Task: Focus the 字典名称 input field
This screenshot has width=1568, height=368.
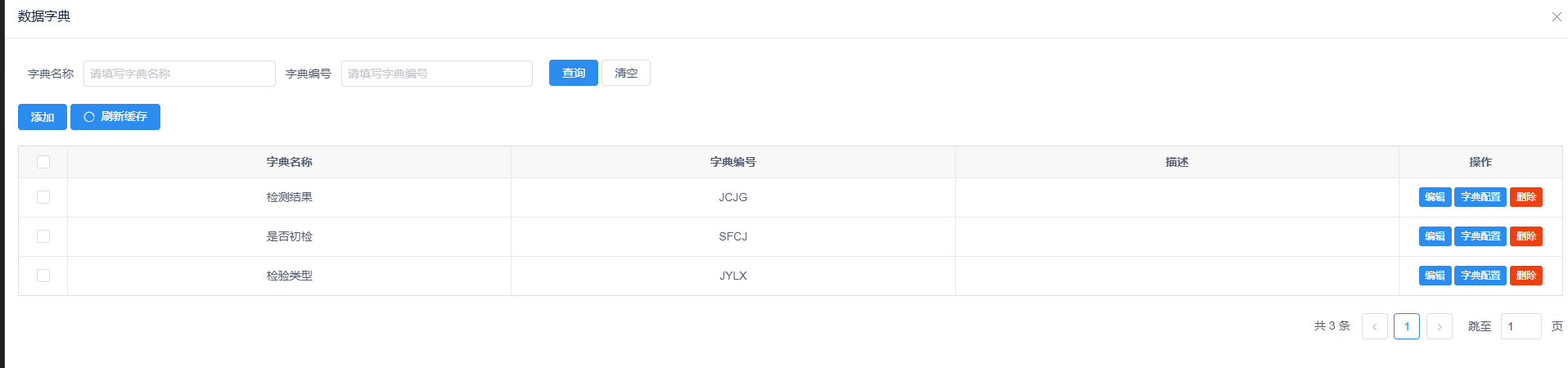Action: [x=179, y=74]
